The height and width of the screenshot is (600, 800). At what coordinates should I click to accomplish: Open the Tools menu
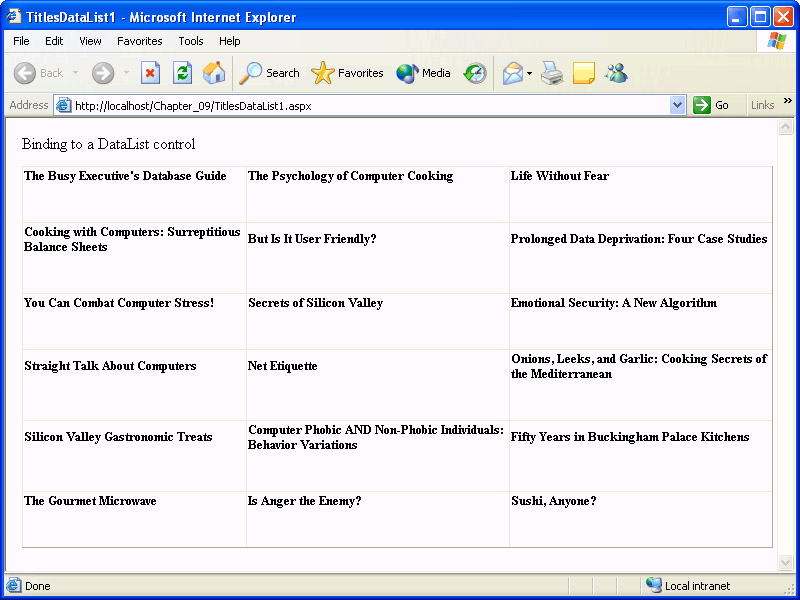(191, 41)
